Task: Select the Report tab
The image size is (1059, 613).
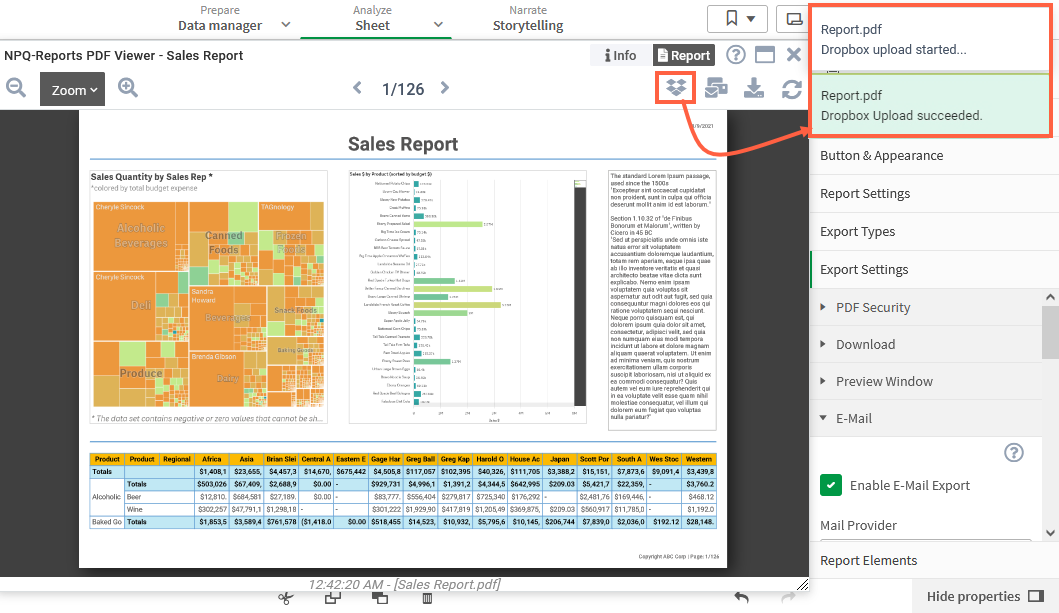Action: point(683,55)
